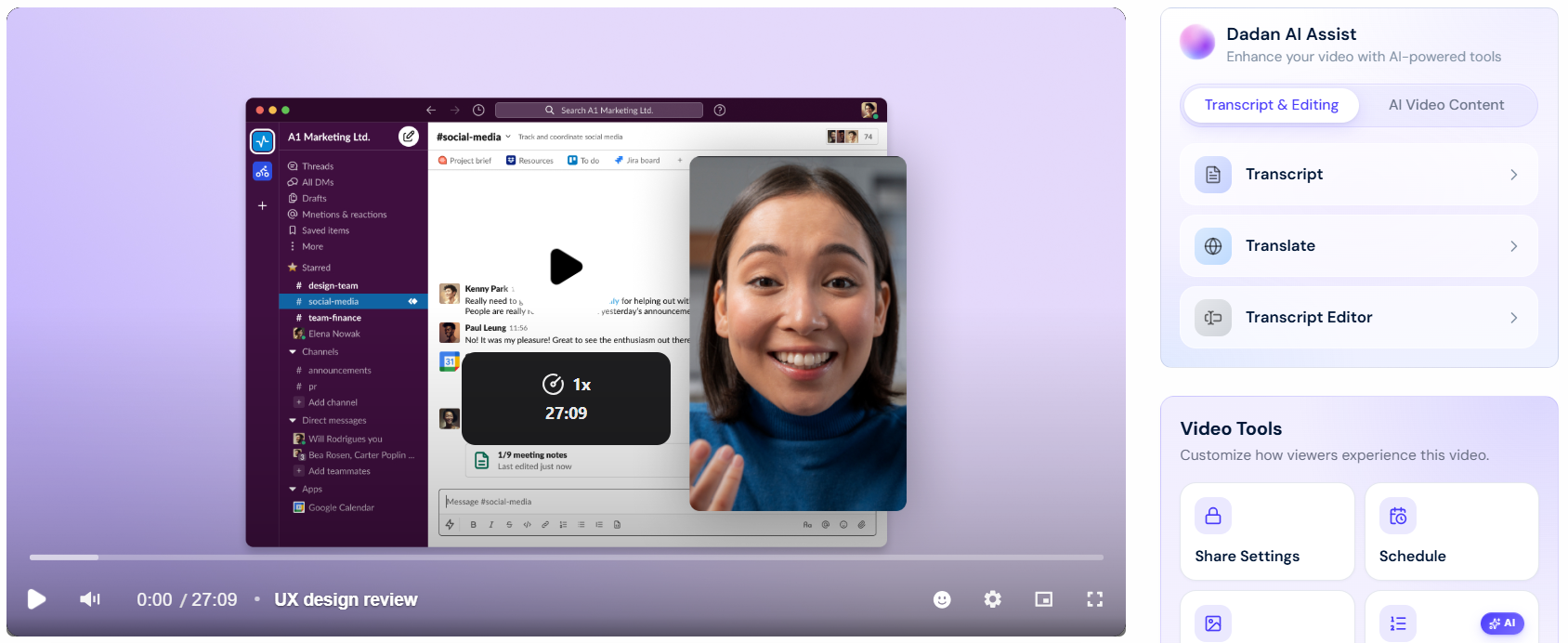The width and height of the screenshot is (1568, 643).
Task: Open Share Settings card
Action: coord(1267,531)
